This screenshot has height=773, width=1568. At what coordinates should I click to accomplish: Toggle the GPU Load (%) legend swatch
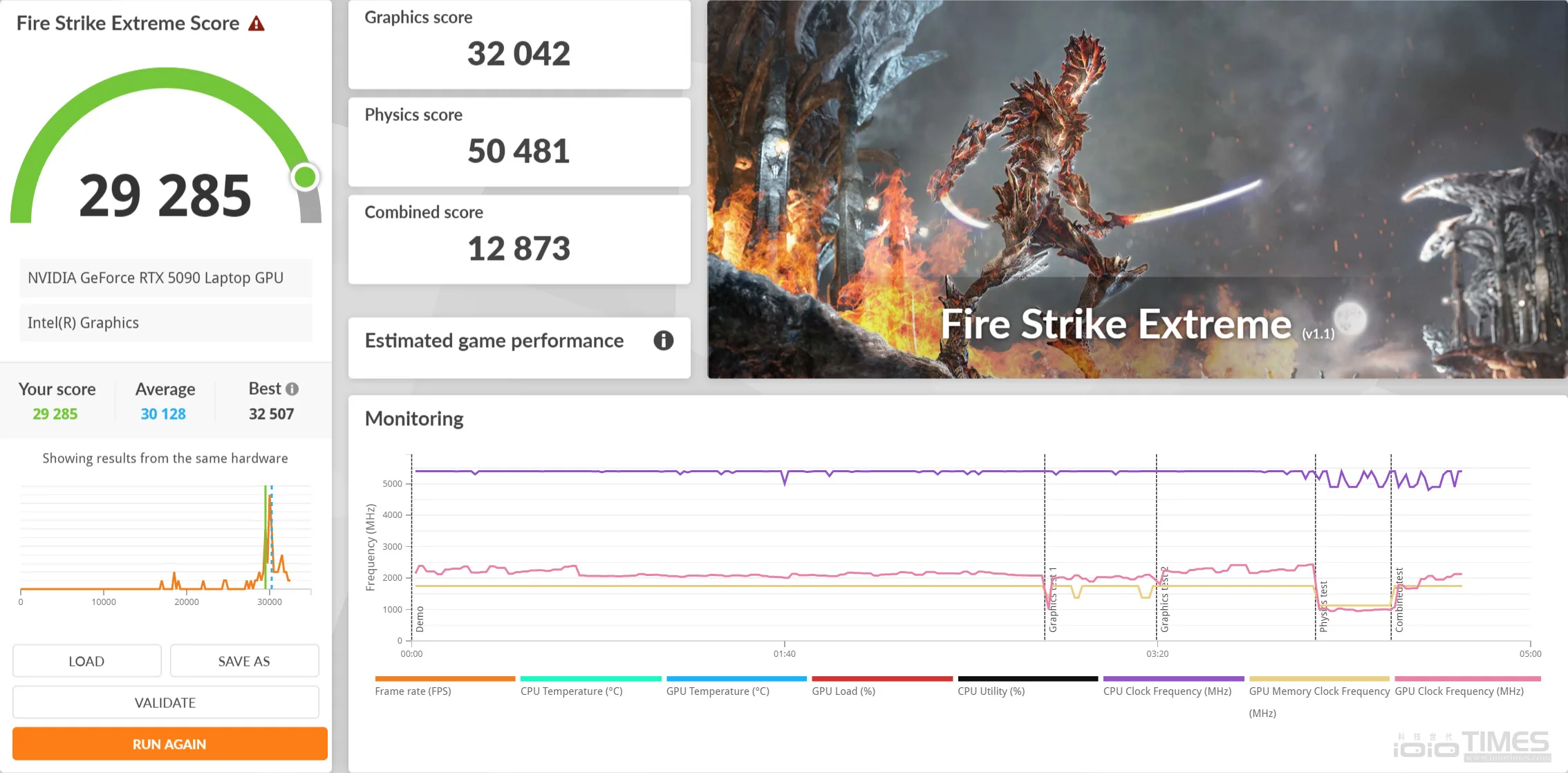882,679
